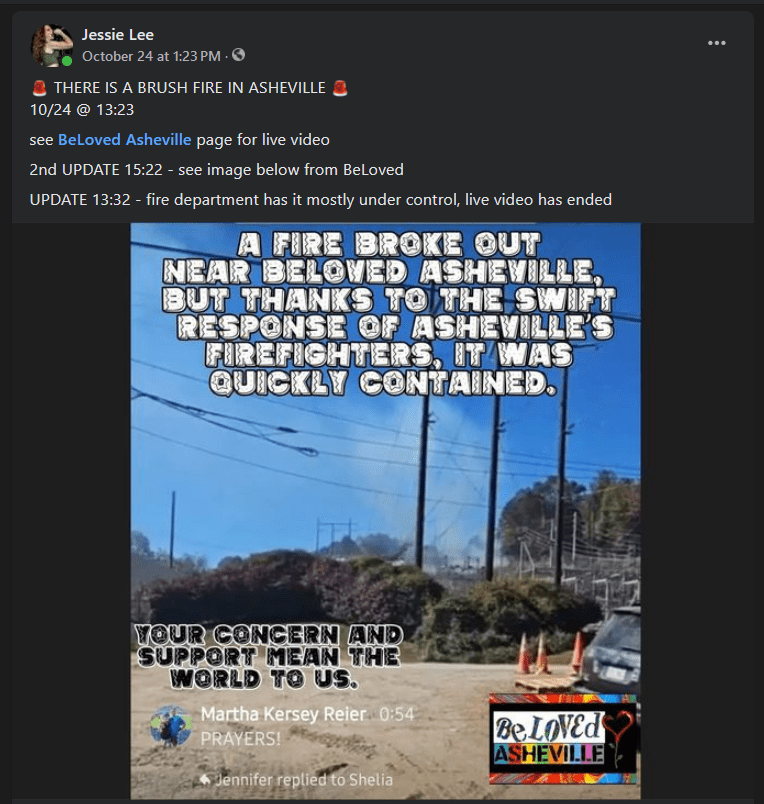Image resolution: width=764 pixels, height=804 pixels.
Task: Click the PRAYERS! comment text overlay
Action: click(240, 739)
